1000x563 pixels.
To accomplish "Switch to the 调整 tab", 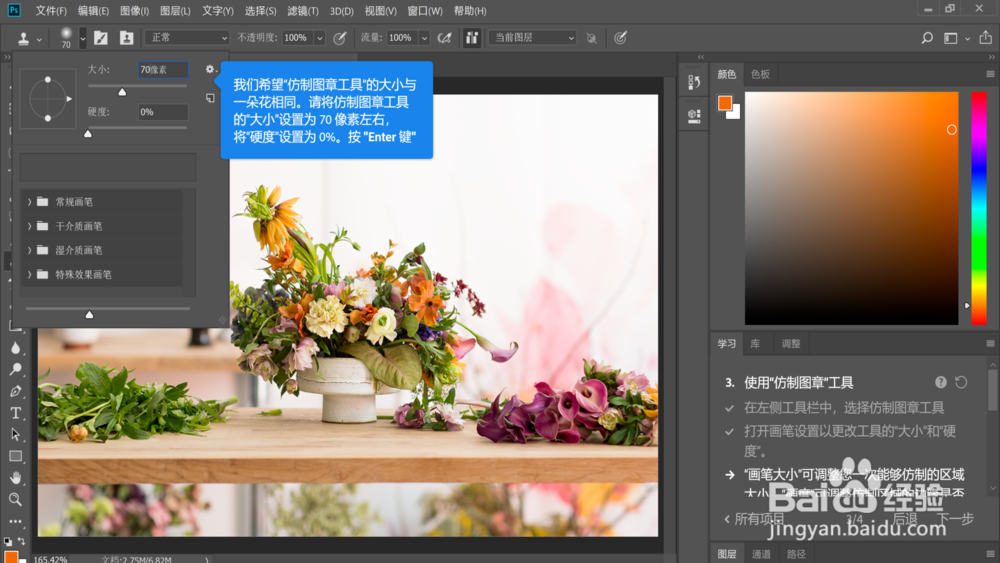I will tap(791, 344).
